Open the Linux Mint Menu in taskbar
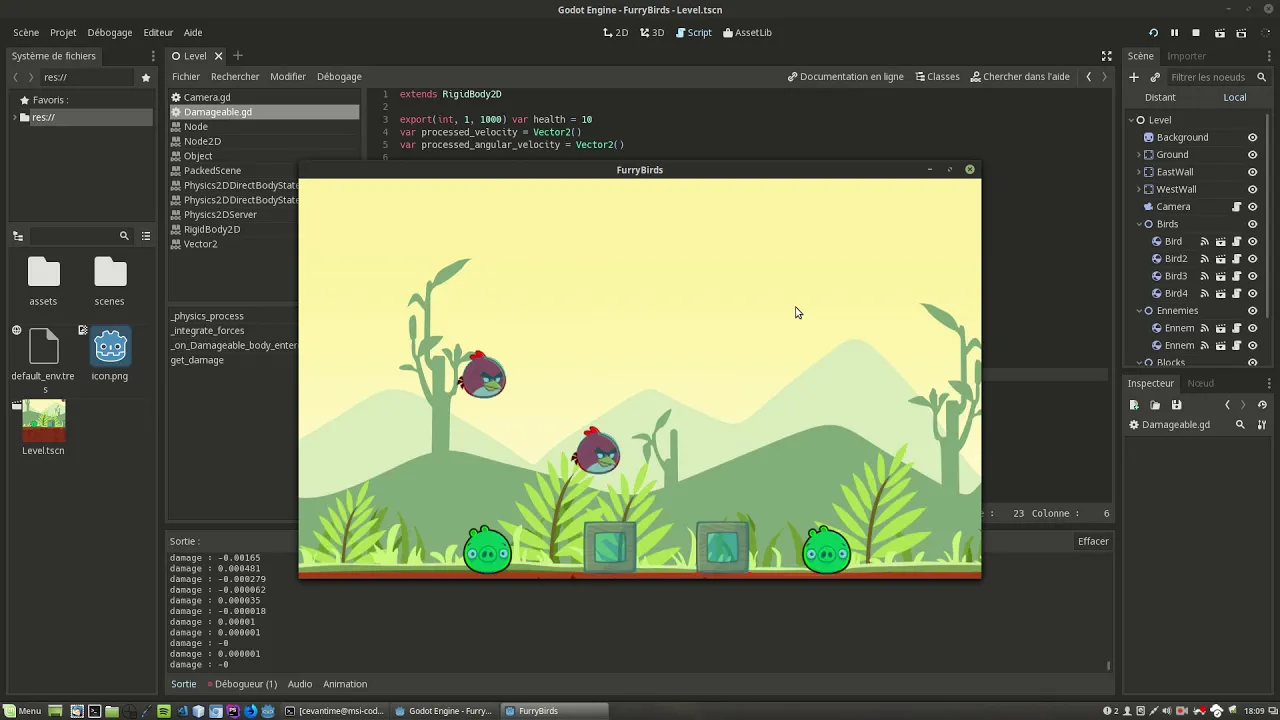 pos(21,711)
